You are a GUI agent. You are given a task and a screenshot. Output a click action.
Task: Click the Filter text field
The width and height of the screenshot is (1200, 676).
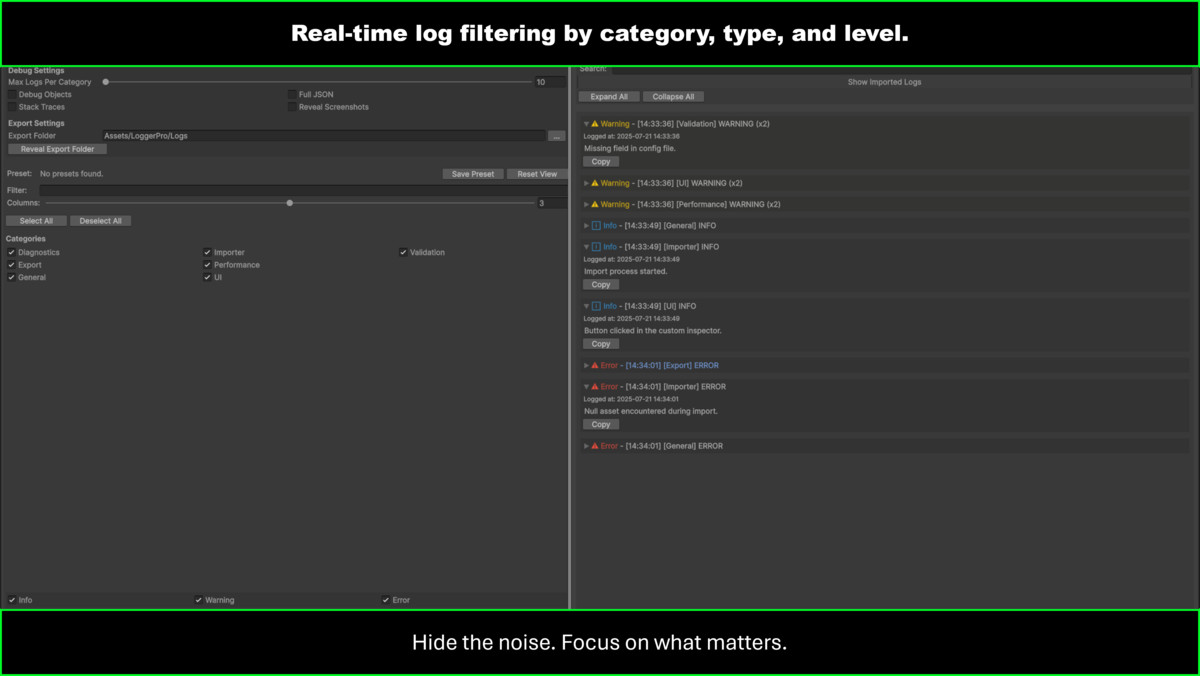[303, 190]
